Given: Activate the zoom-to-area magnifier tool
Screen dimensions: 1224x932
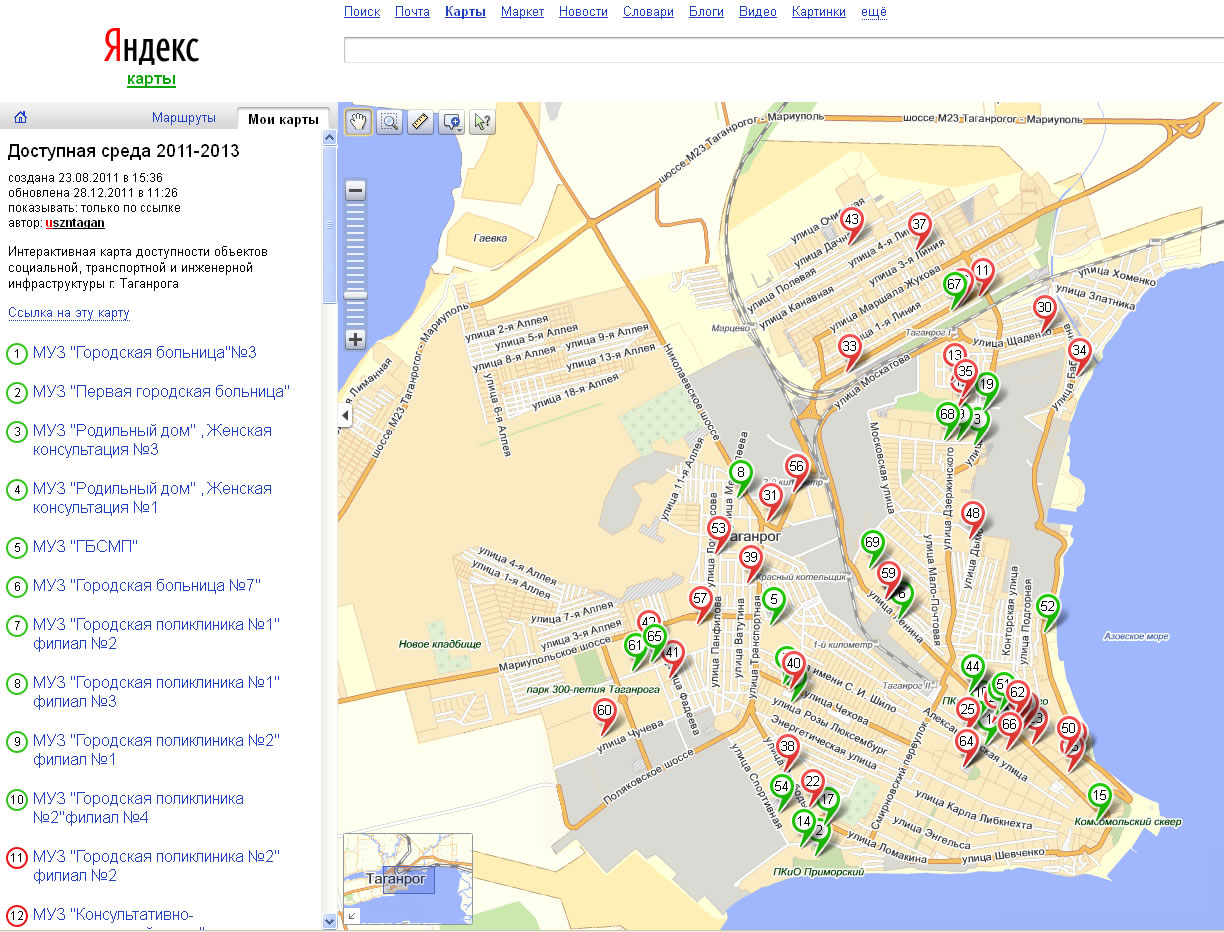Looking at the screenshot, I should click(390, 122).
